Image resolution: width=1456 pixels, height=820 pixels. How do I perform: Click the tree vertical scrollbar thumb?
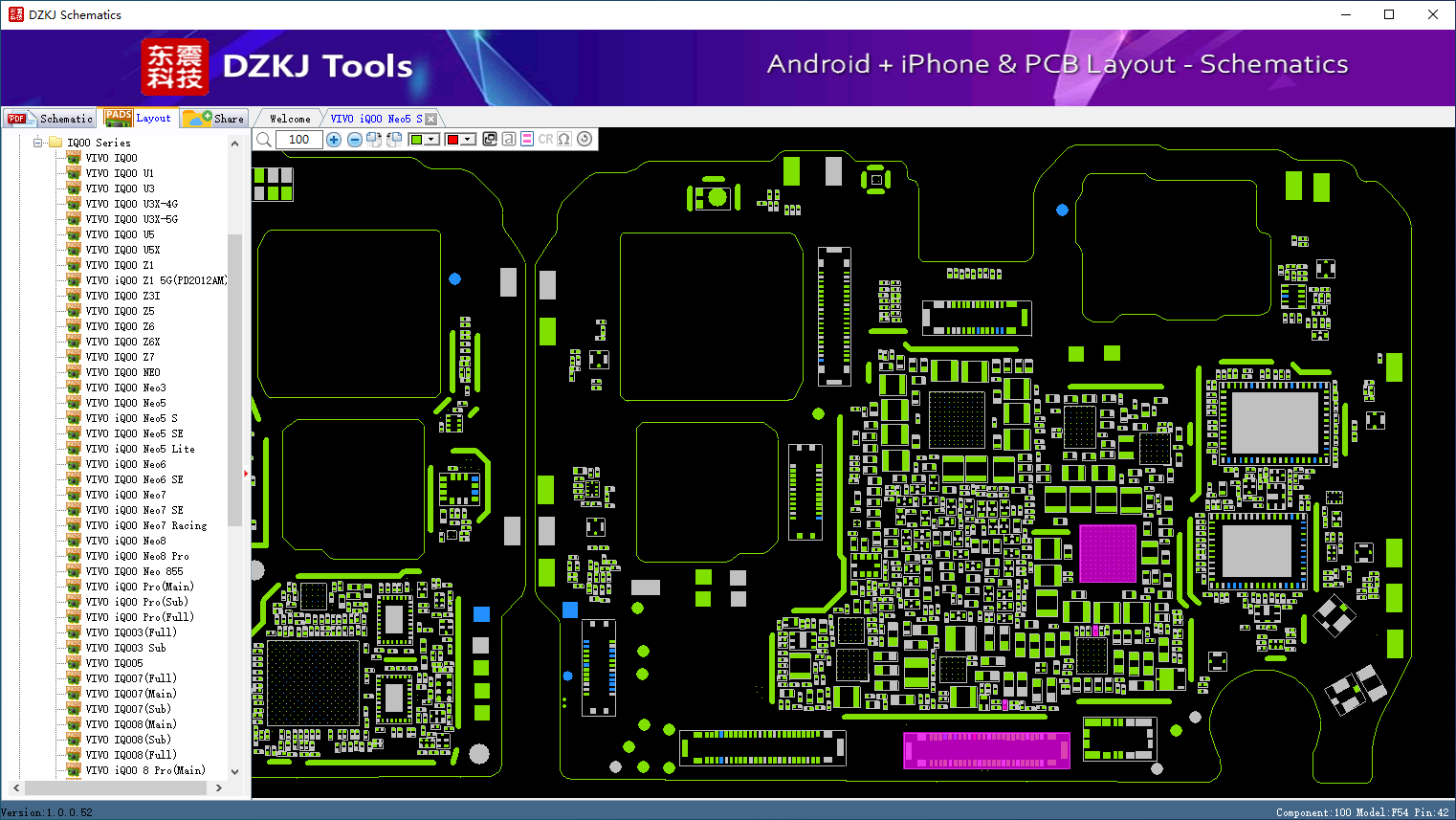pyautogui.click(x=235, y=380)
